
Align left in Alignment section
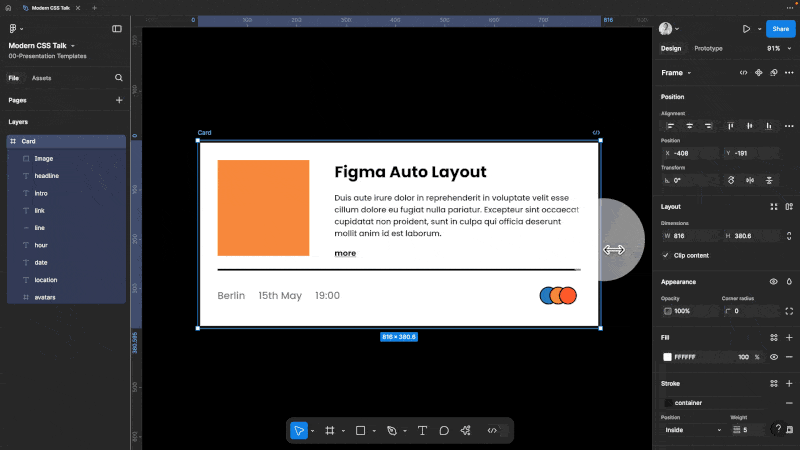670,126
